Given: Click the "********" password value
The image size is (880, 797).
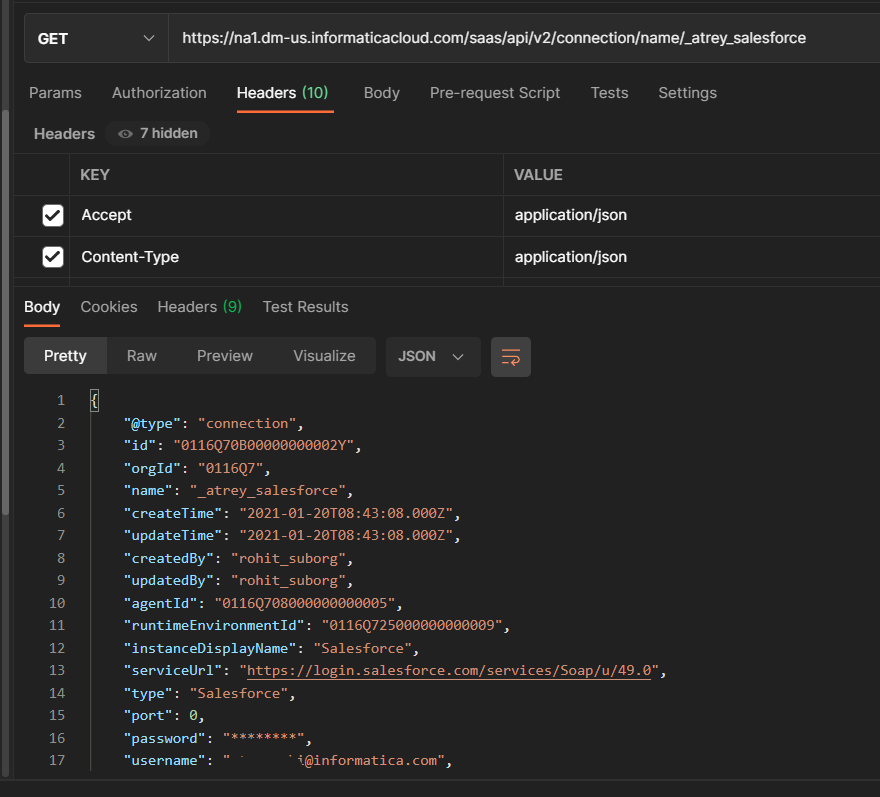Looking at the screenshot, I should point(264,739).
